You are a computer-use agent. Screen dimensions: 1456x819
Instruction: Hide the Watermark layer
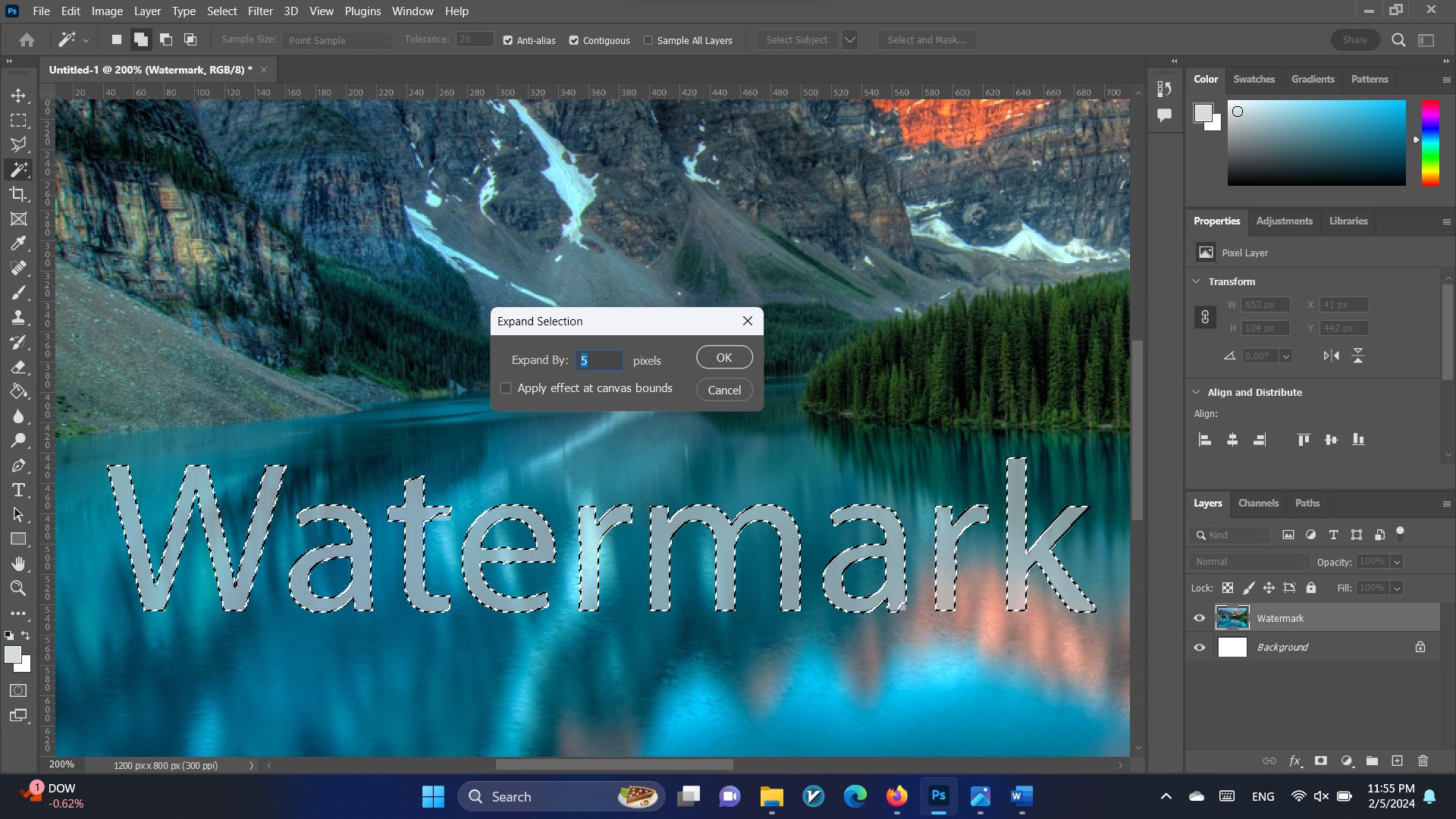click(x=1199, y=618)
